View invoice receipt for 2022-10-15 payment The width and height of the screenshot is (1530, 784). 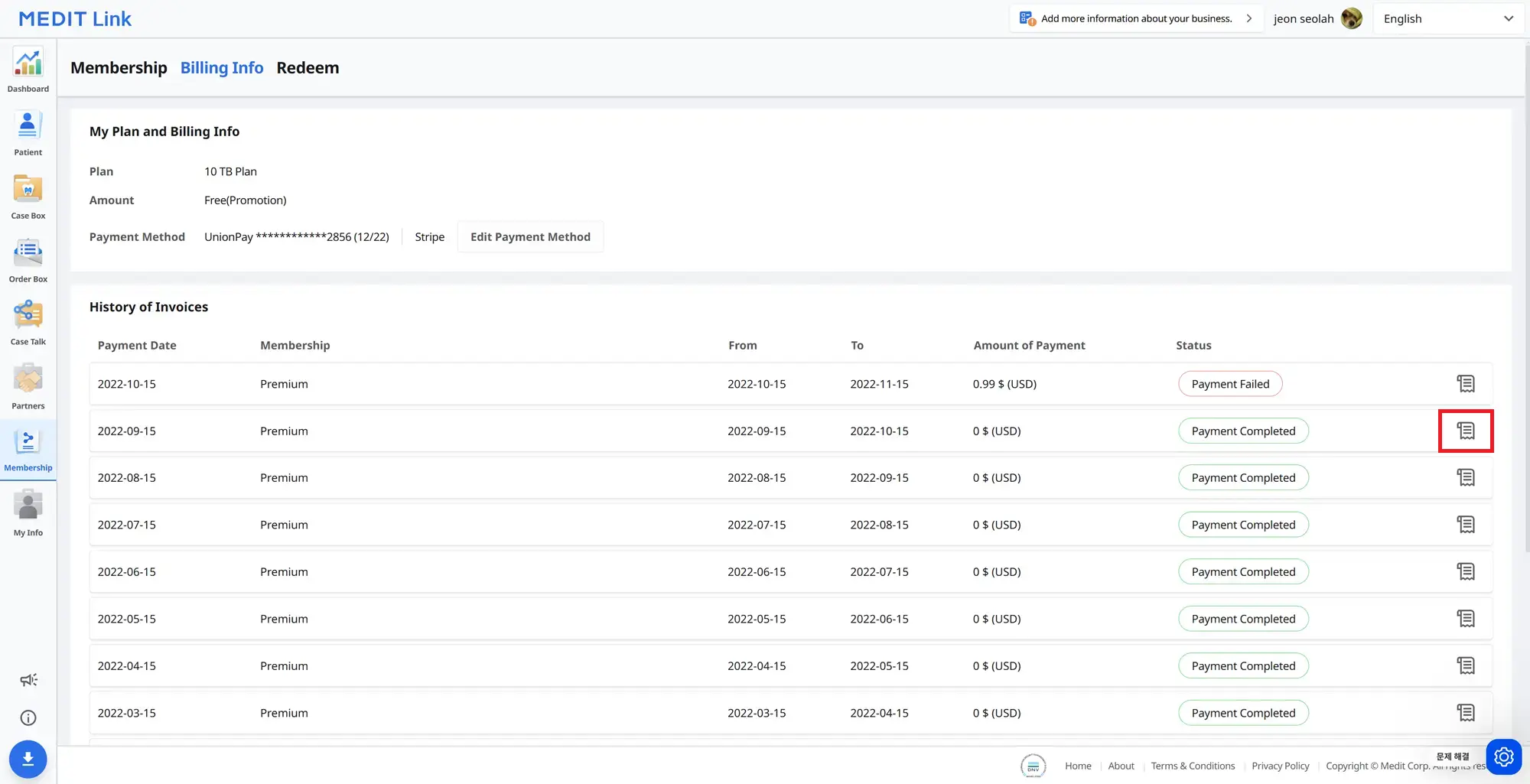point(1466,384)
